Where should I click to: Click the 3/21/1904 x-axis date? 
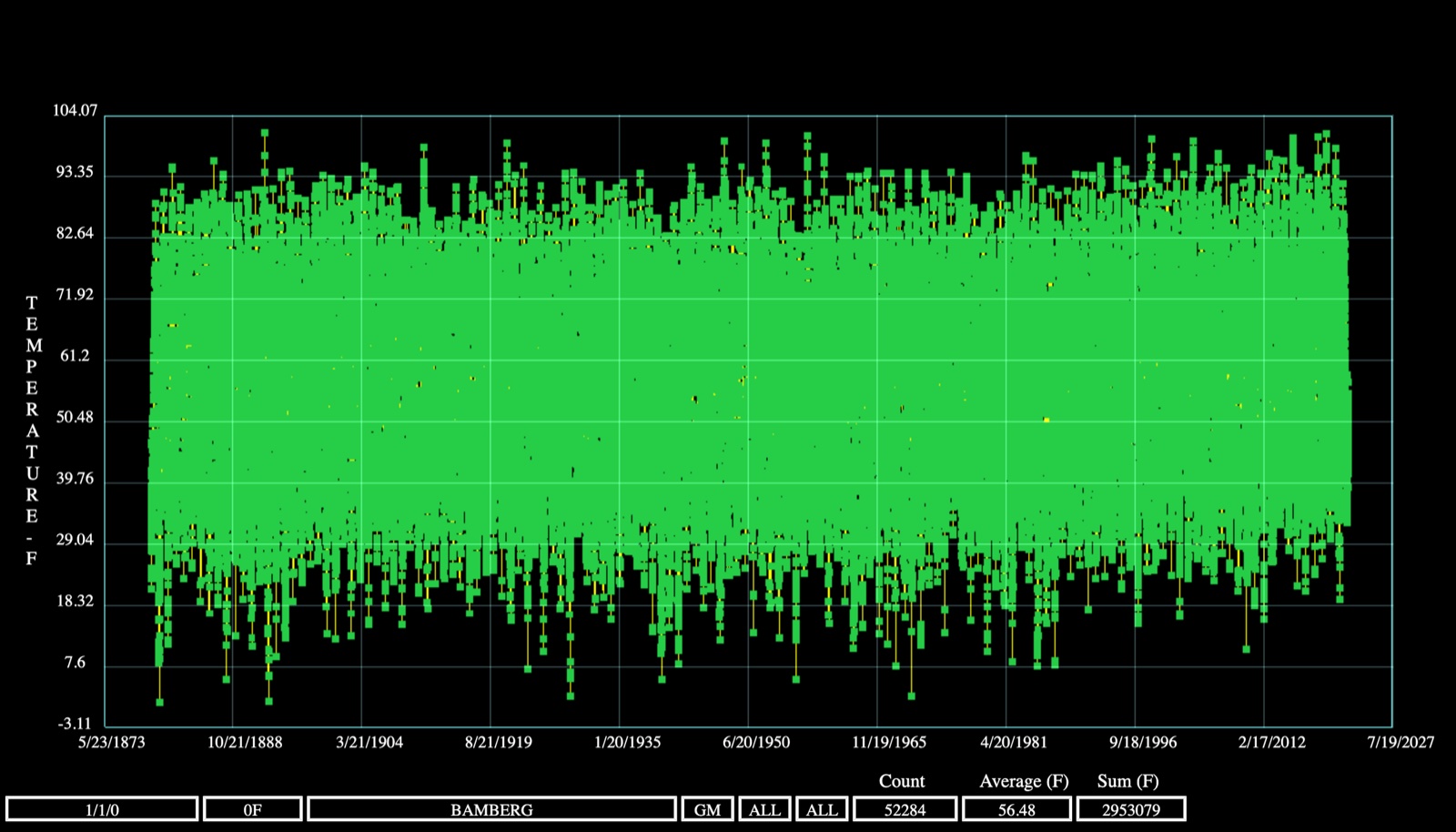coord(369,742)
